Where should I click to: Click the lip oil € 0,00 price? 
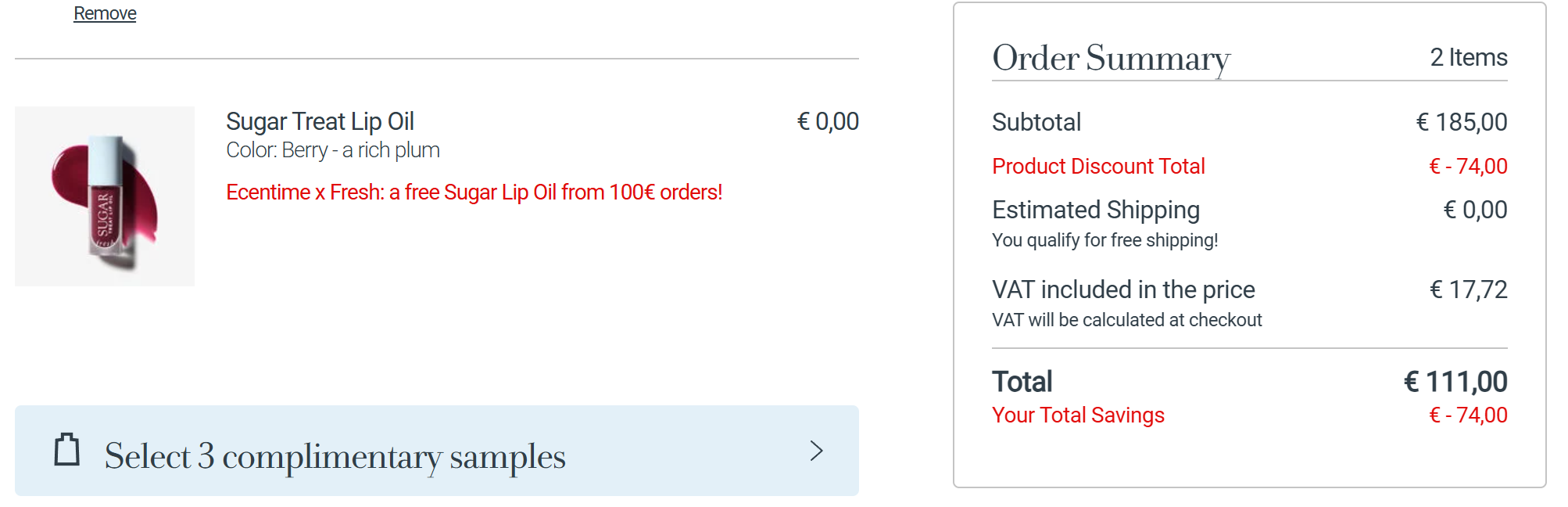coord(828,121)
